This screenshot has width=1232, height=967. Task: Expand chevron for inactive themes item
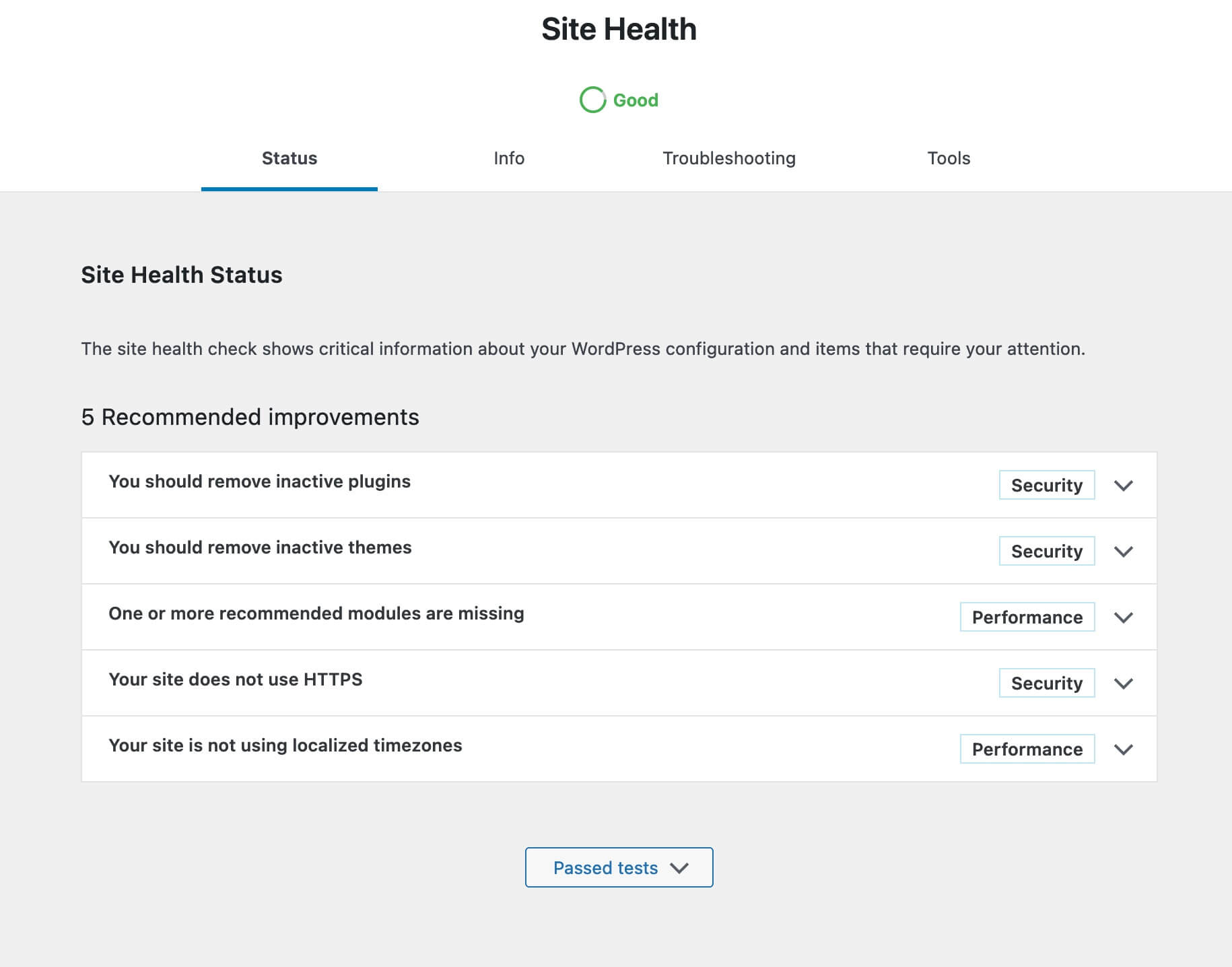tap(1123, 552)
